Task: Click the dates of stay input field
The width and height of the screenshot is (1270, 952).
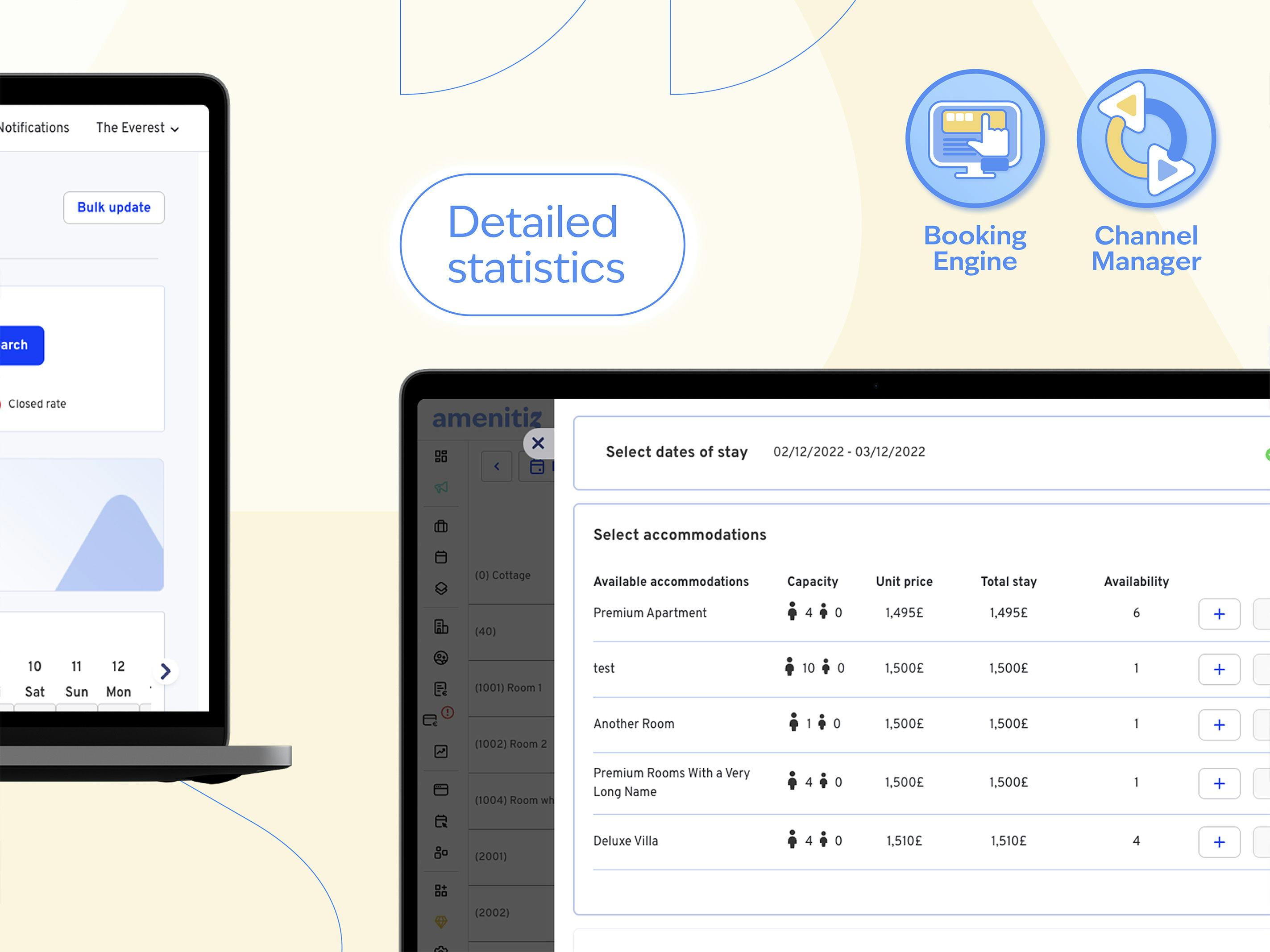Action: [848, 452]
